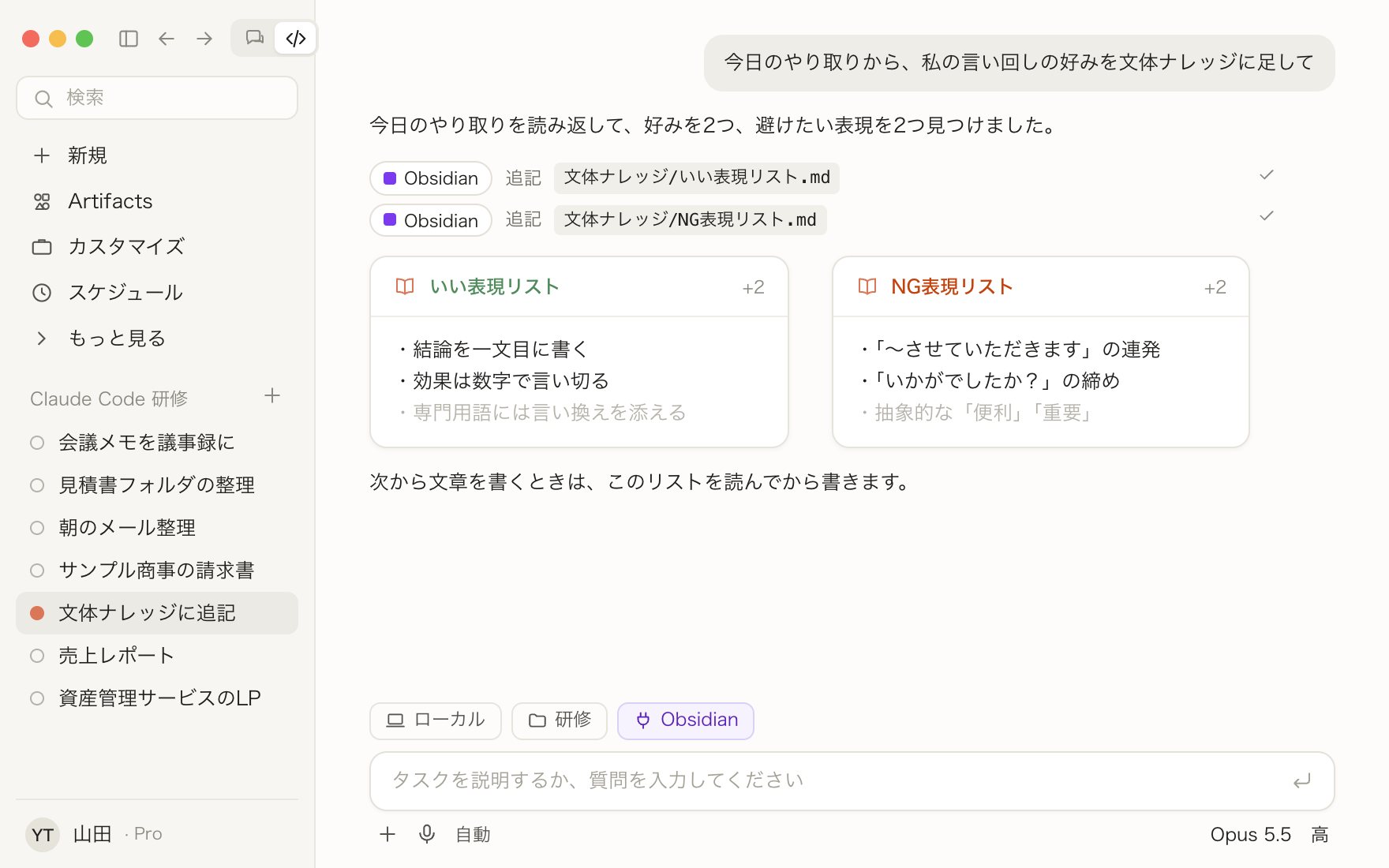Focus the 検索 search field
This screenshot has height=868, width=1389.
tap(157, 98)
